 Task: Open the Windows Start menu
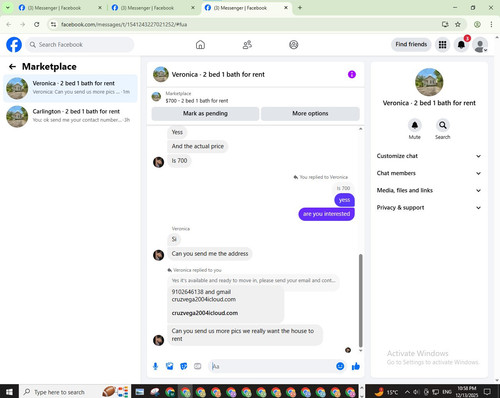pos(9,392)
